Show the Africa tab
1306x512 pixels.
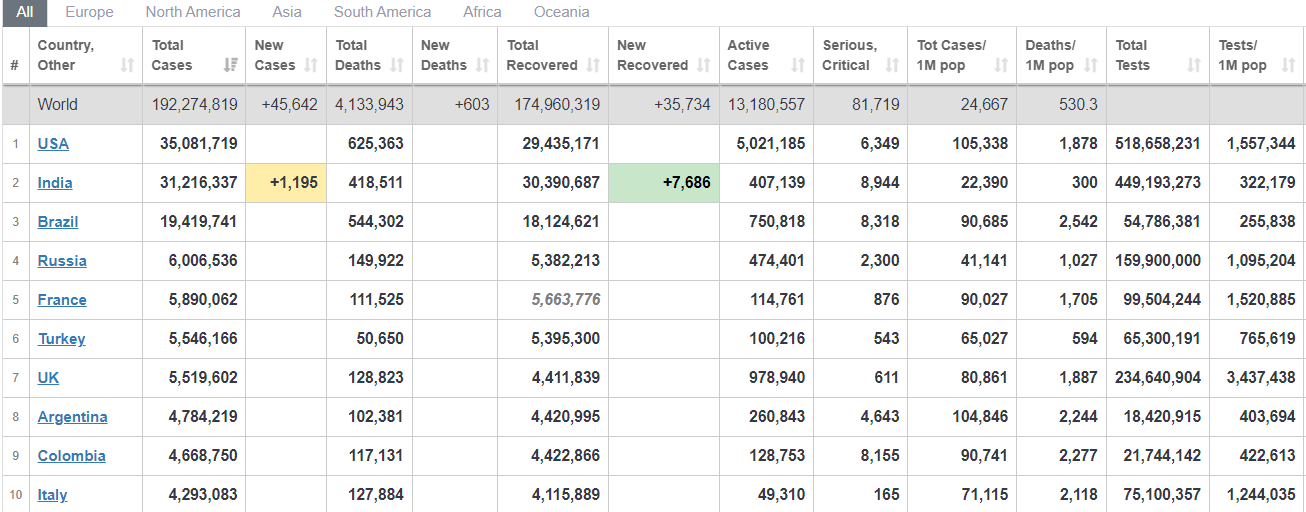point(483,12)
